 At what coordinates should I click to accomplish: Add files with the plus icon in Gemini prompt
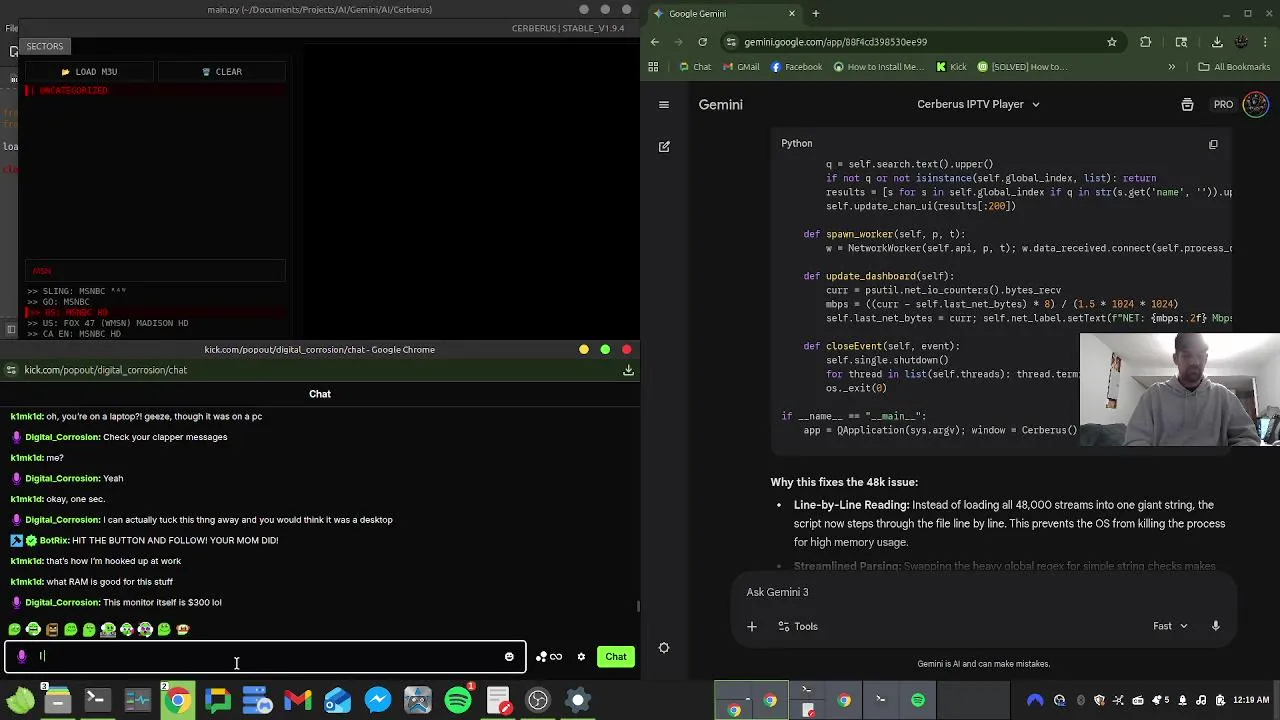pos(752,627)
